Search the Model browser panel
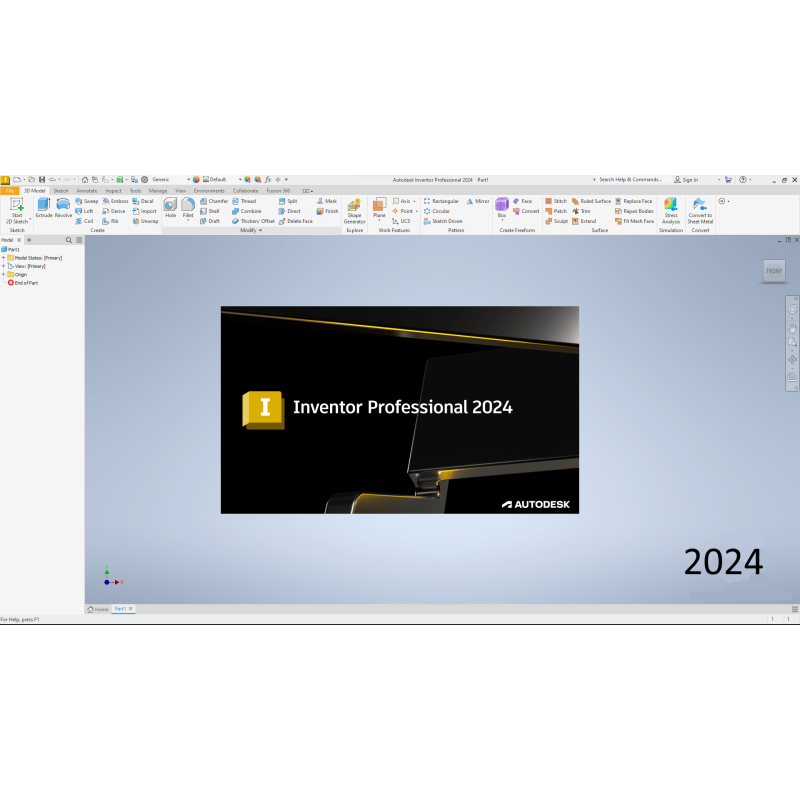This screenshot has width=800, height=800. tap(68, 240)
